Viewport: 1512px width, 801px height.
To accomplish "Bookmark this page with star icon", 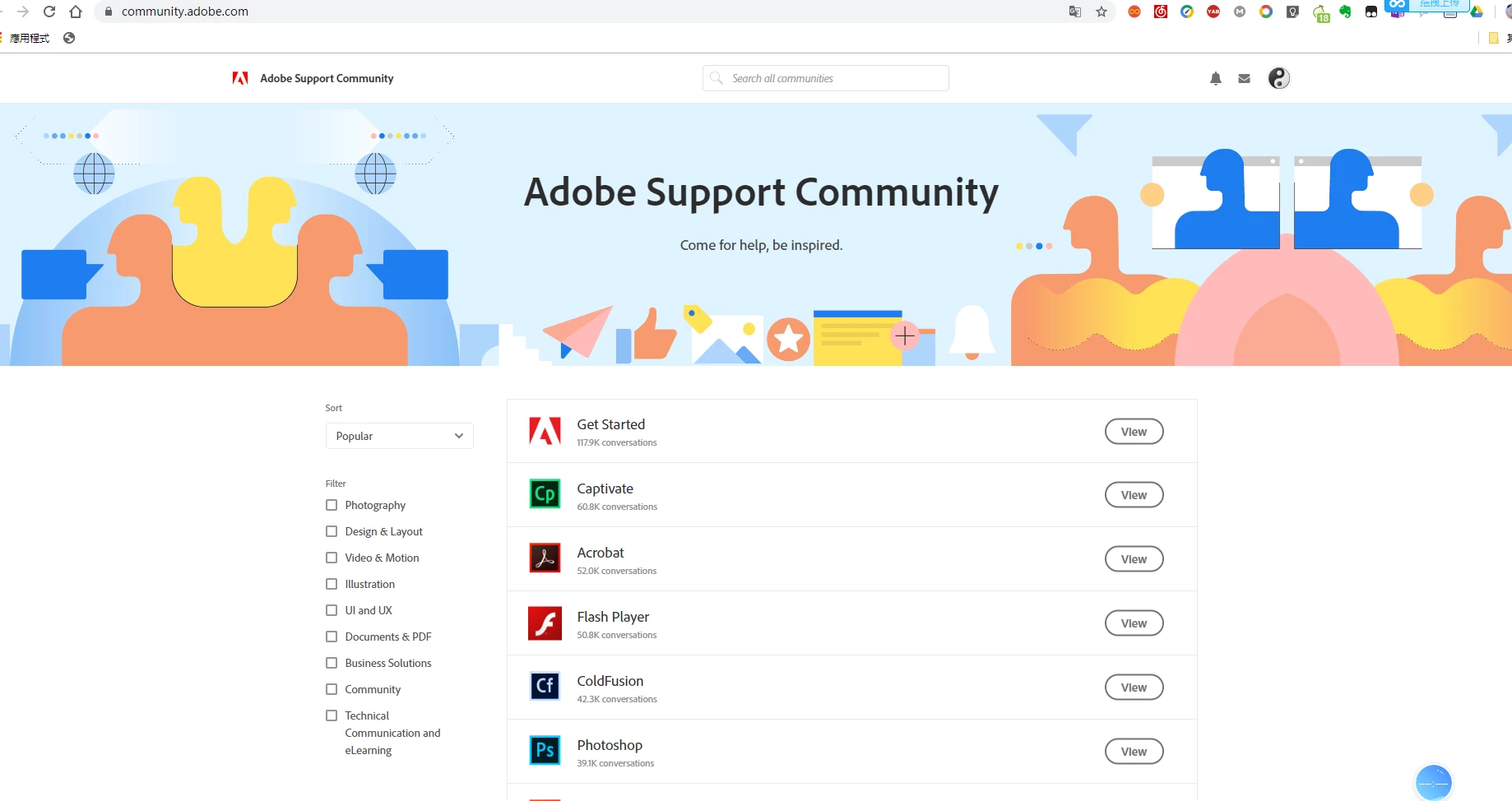I will tap(1102, 12).
